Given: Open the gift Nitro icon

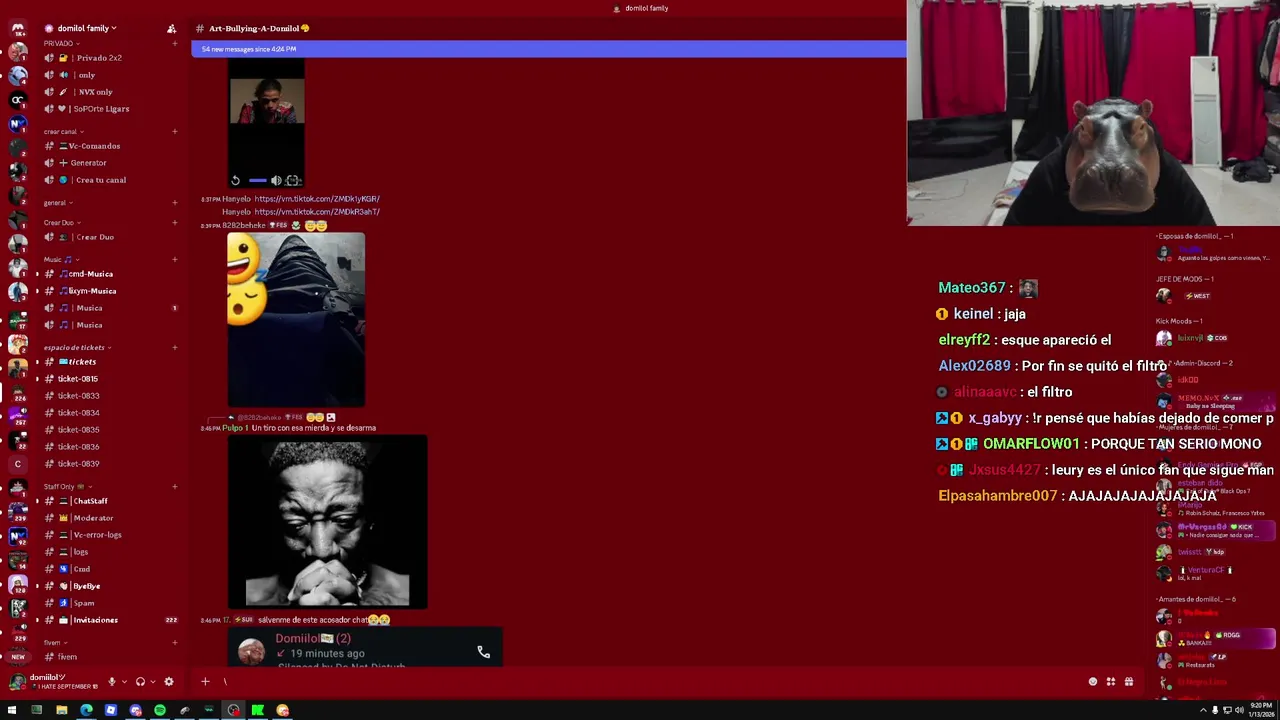Looking at the screenshot, I should (1129, 682).
